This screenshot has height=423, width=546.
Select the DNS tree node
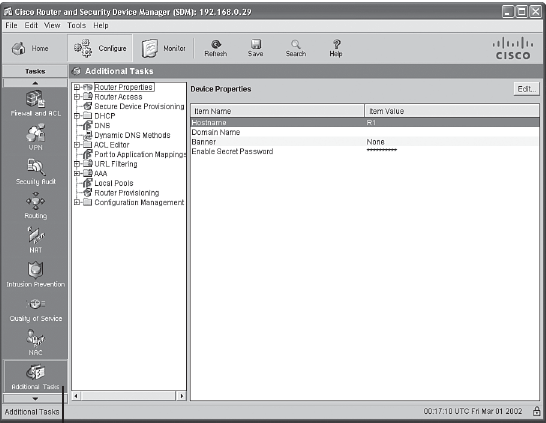(x=102, y=126)
